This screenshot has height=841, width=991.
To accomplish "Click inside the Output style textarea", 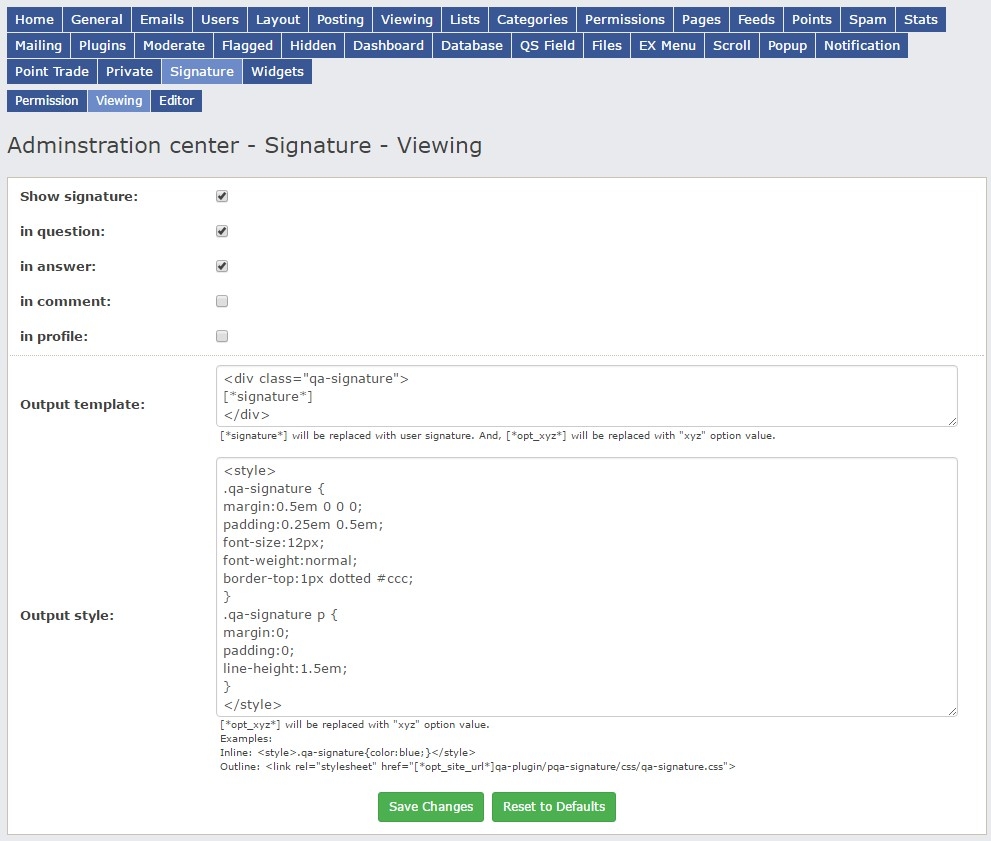I will [586, 586].
